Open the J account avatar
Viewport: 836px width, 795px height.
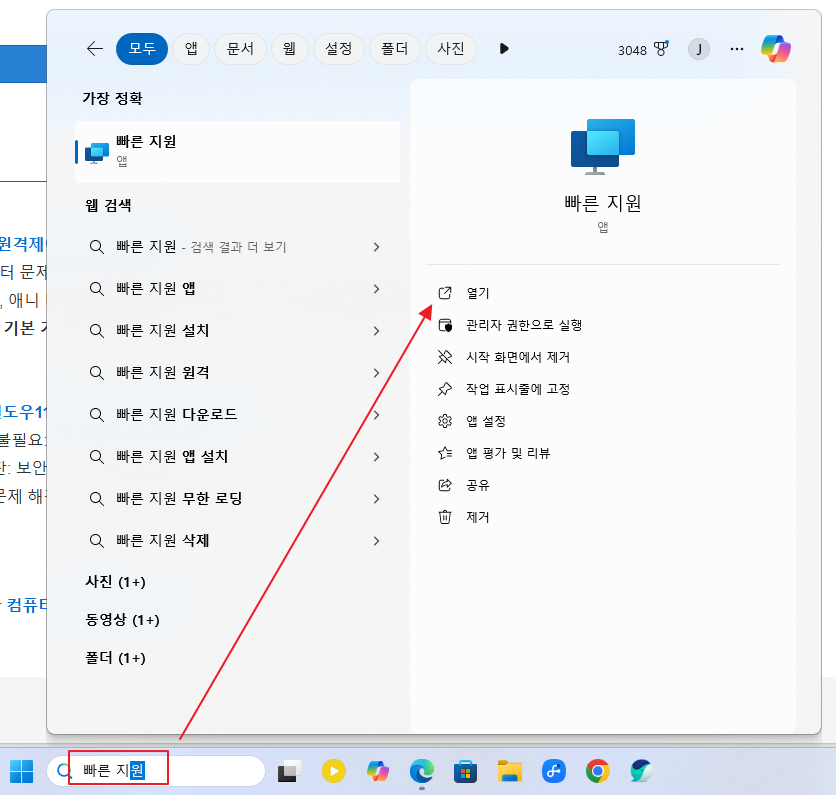(x=698, y=50)
